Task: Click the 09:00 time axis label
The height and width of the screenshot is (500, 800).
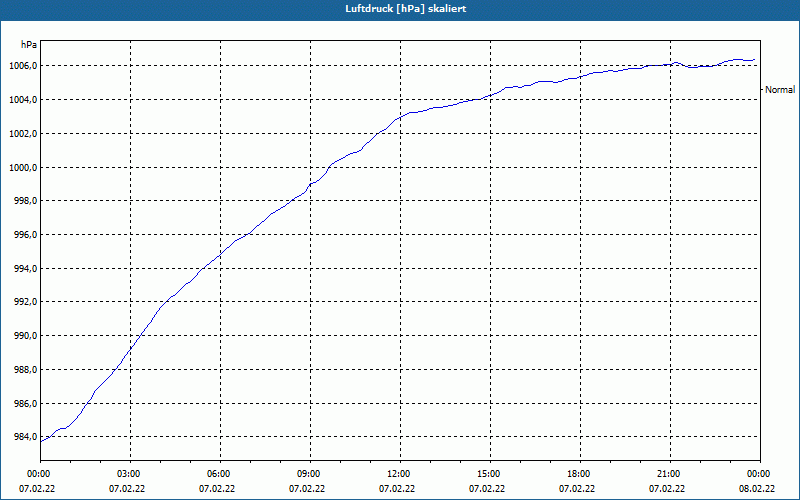Action: tap(310, 474)
